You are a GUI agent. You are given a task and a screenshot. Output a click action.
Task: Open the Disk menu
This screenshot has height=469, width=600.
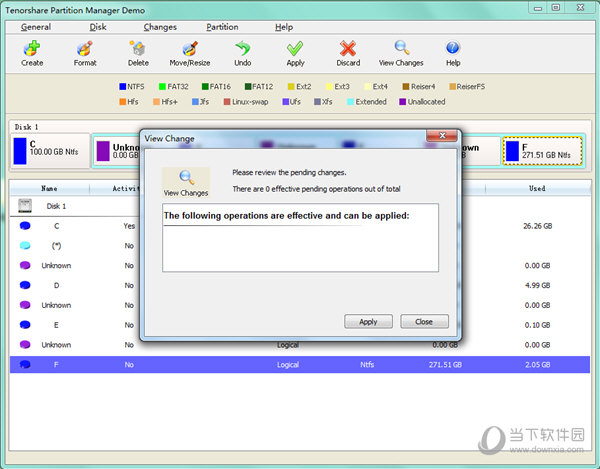98,27
